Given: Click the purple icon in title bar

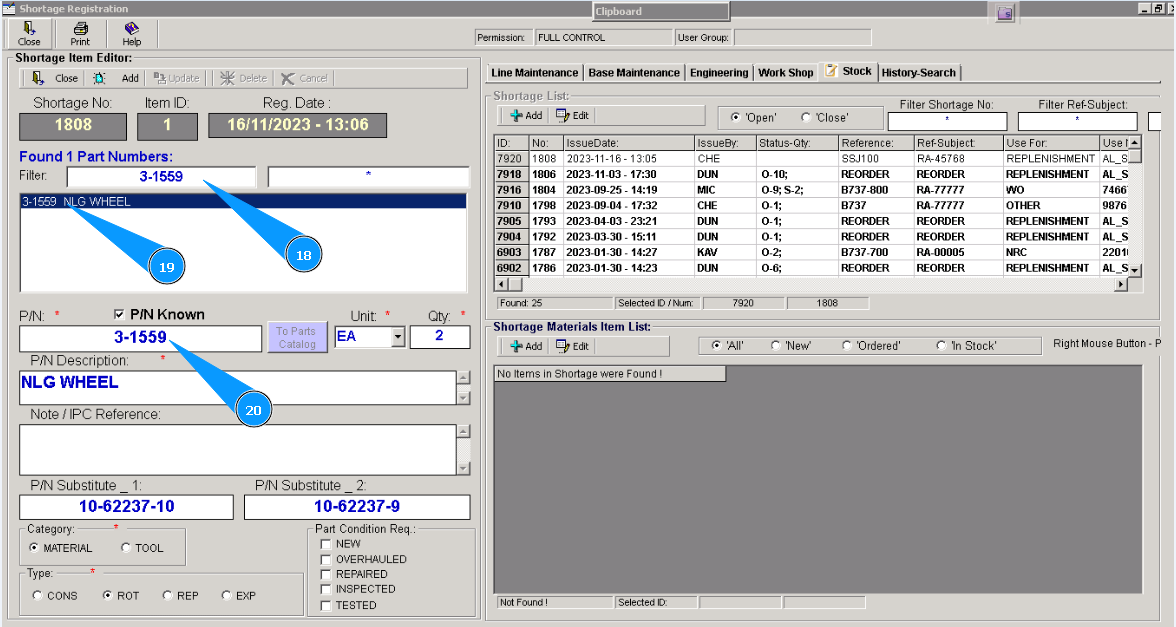Looking at the screenshot, I should (x=1004, y=12).
